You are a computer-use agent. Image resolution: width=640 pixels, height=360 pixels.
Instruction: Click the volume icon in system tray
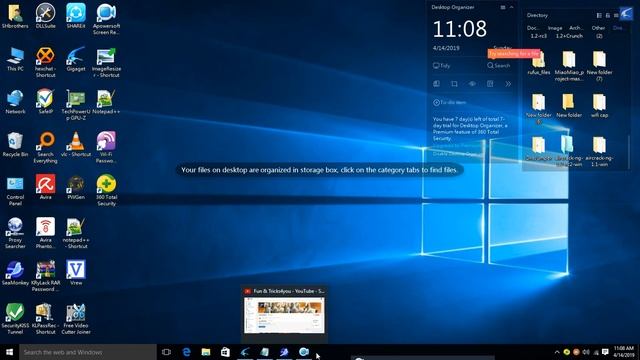click(x=586, y=352)
